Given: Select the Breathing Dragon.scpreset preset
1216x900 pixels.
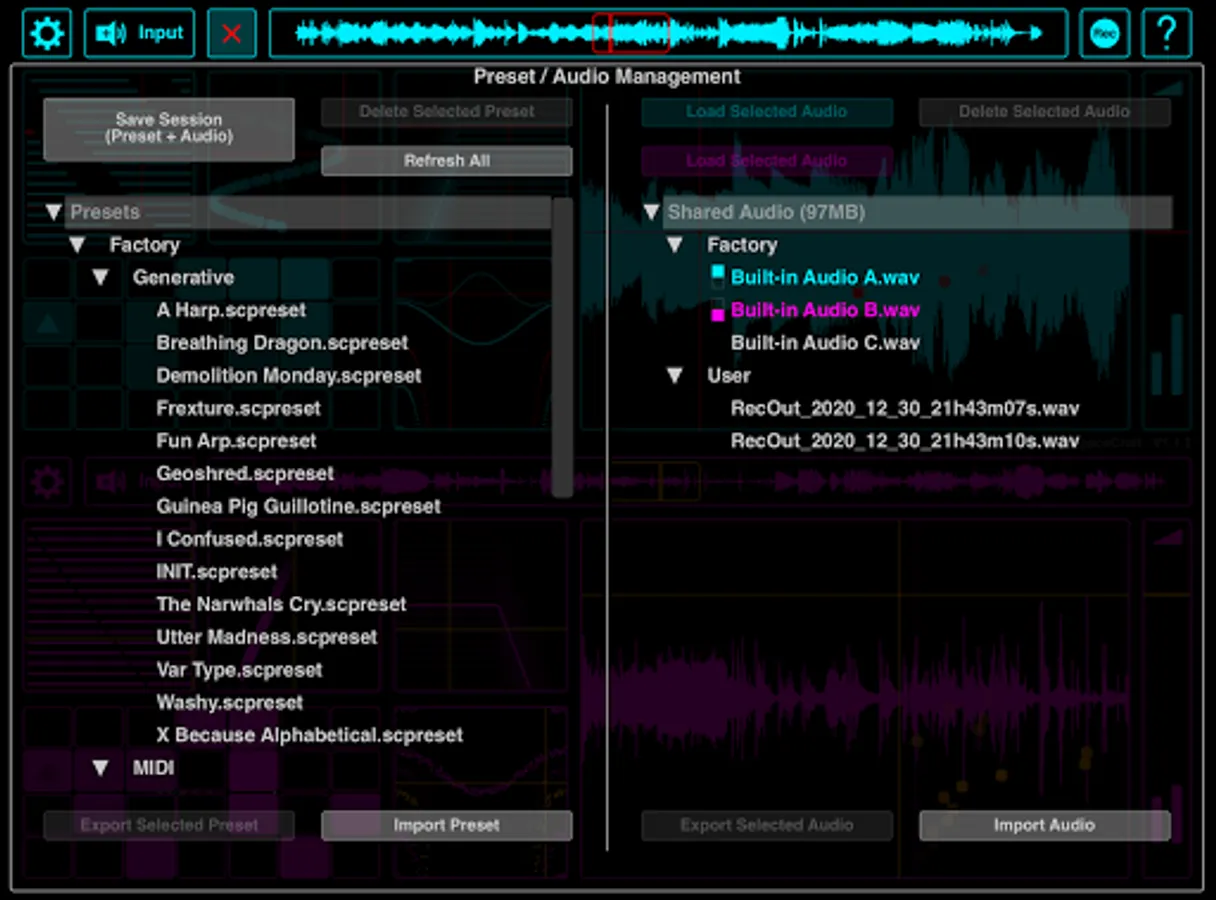Looking at the screenshot, I should (282, 343).
